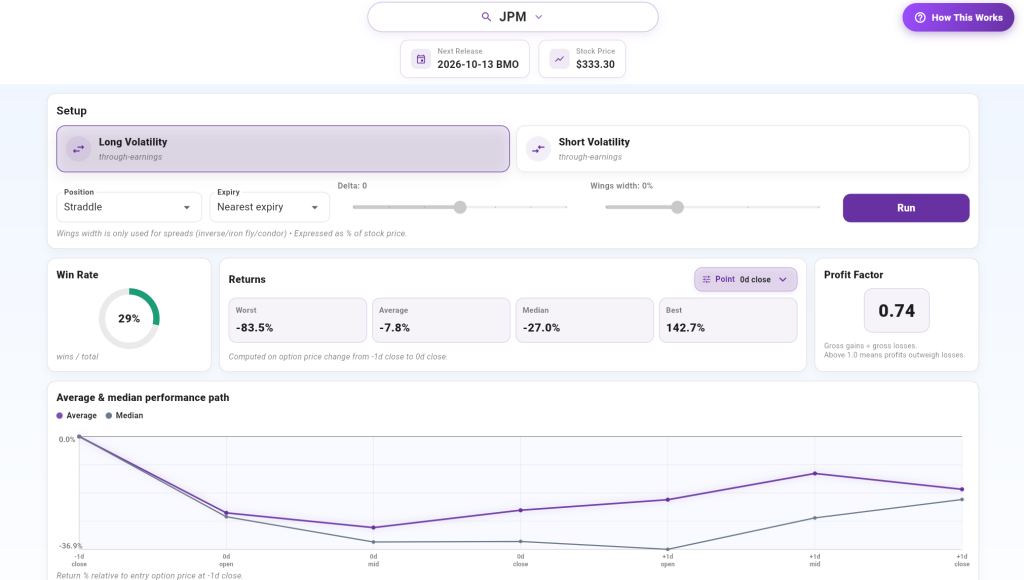Click the Wings width slider handle
1024x580 pixels.
click(x=677, y=207)
